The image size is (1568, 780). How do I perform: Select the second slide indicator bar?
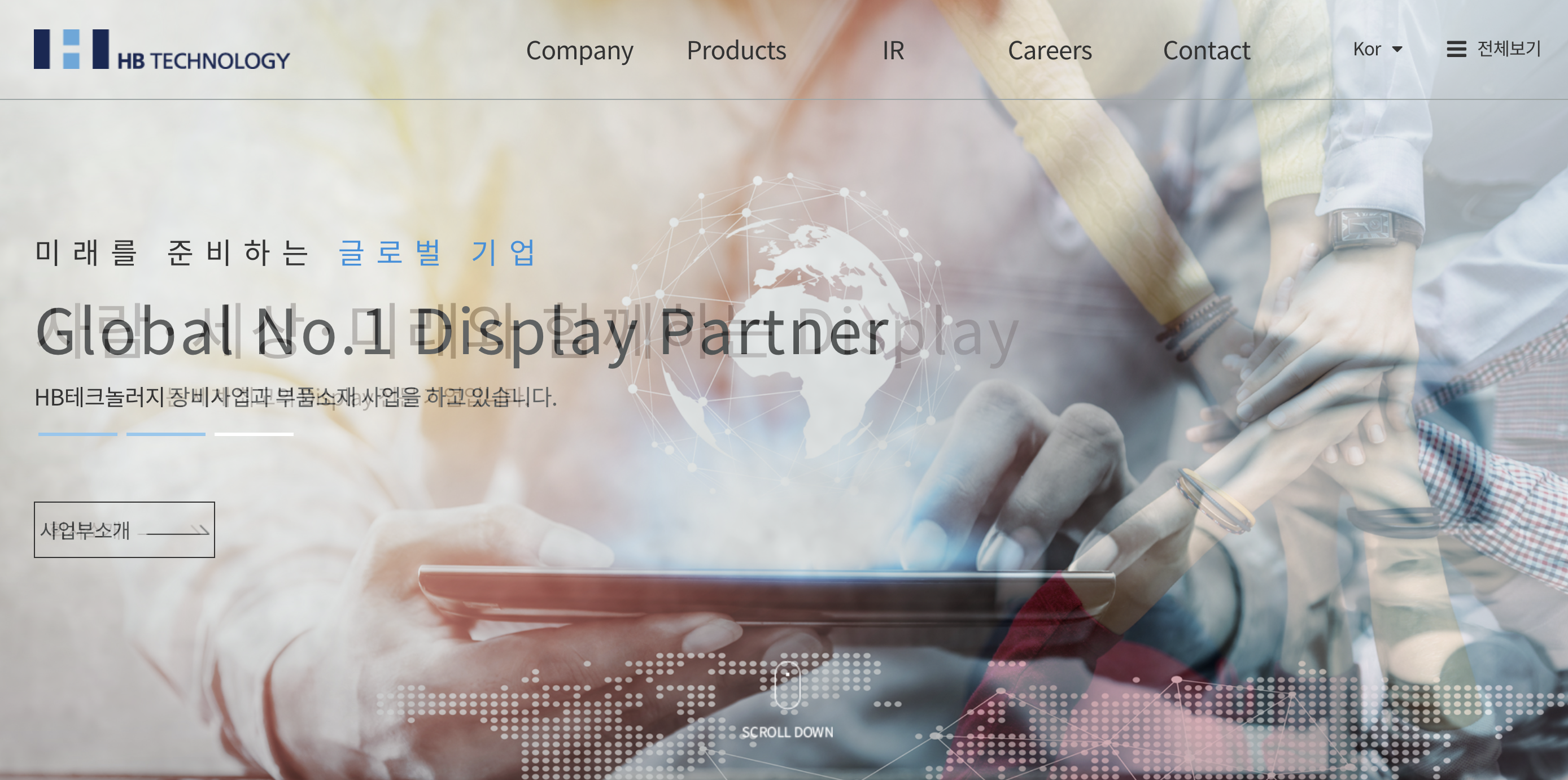tap(165, 434)
